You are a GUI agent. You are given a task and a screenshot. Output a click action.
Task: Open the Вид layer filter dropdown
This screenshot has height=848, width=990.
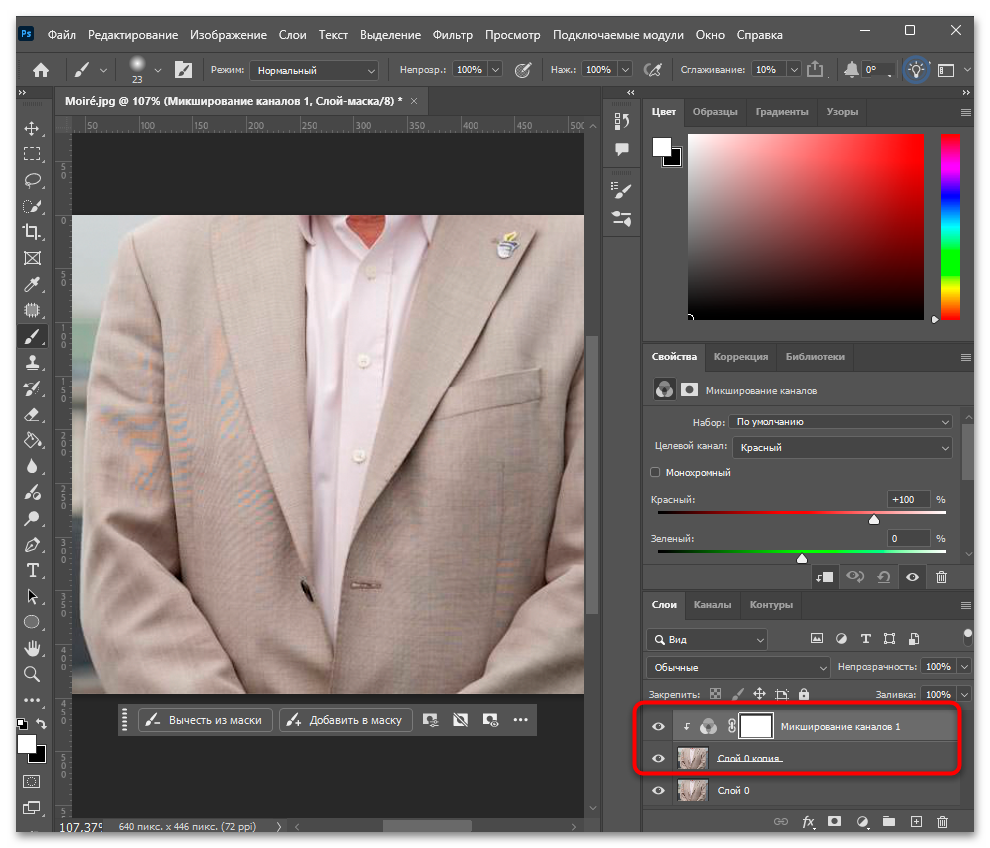(707, 640)
